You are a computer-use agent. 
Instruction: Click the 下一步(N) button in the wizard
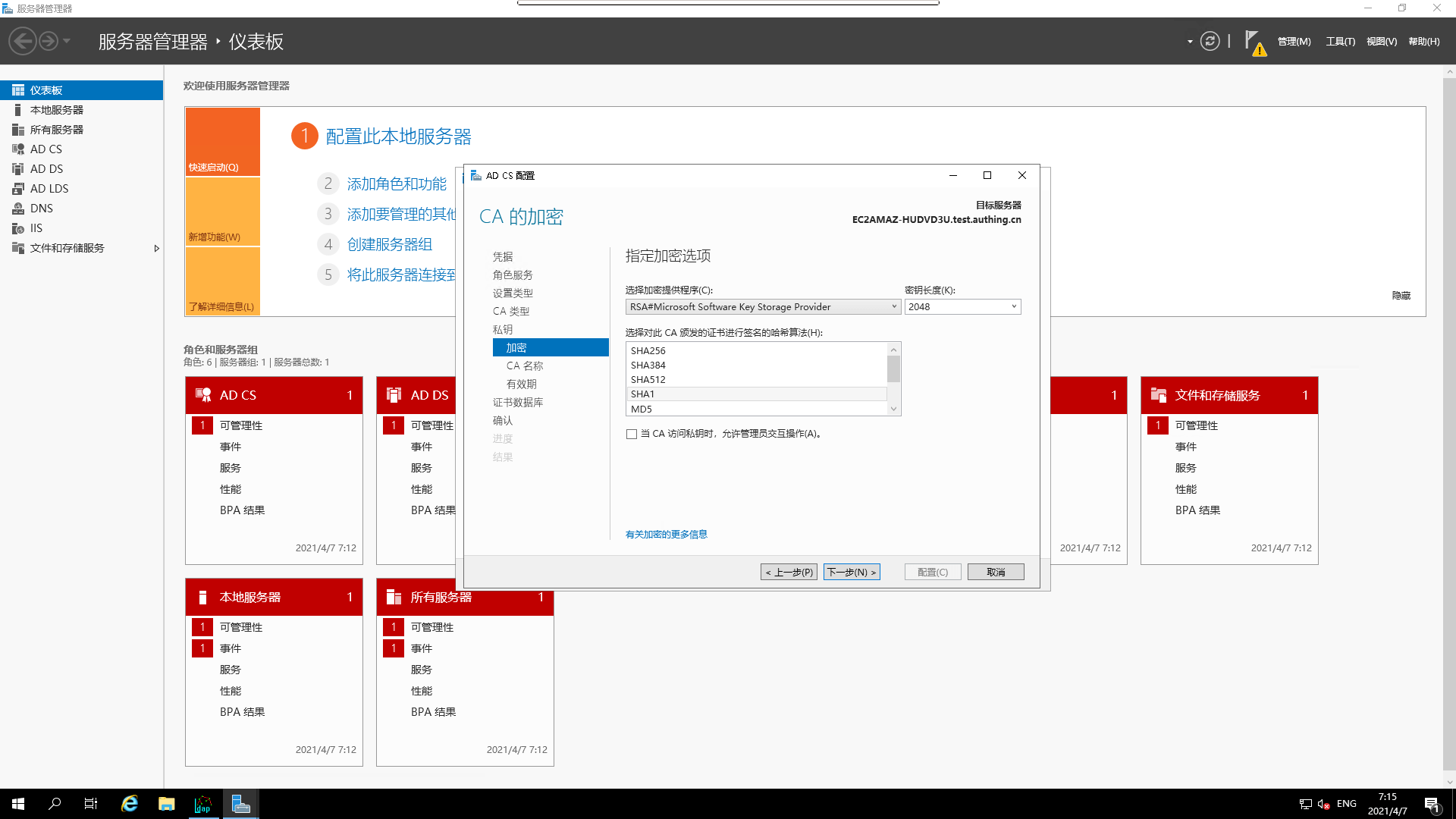(852, 571)
